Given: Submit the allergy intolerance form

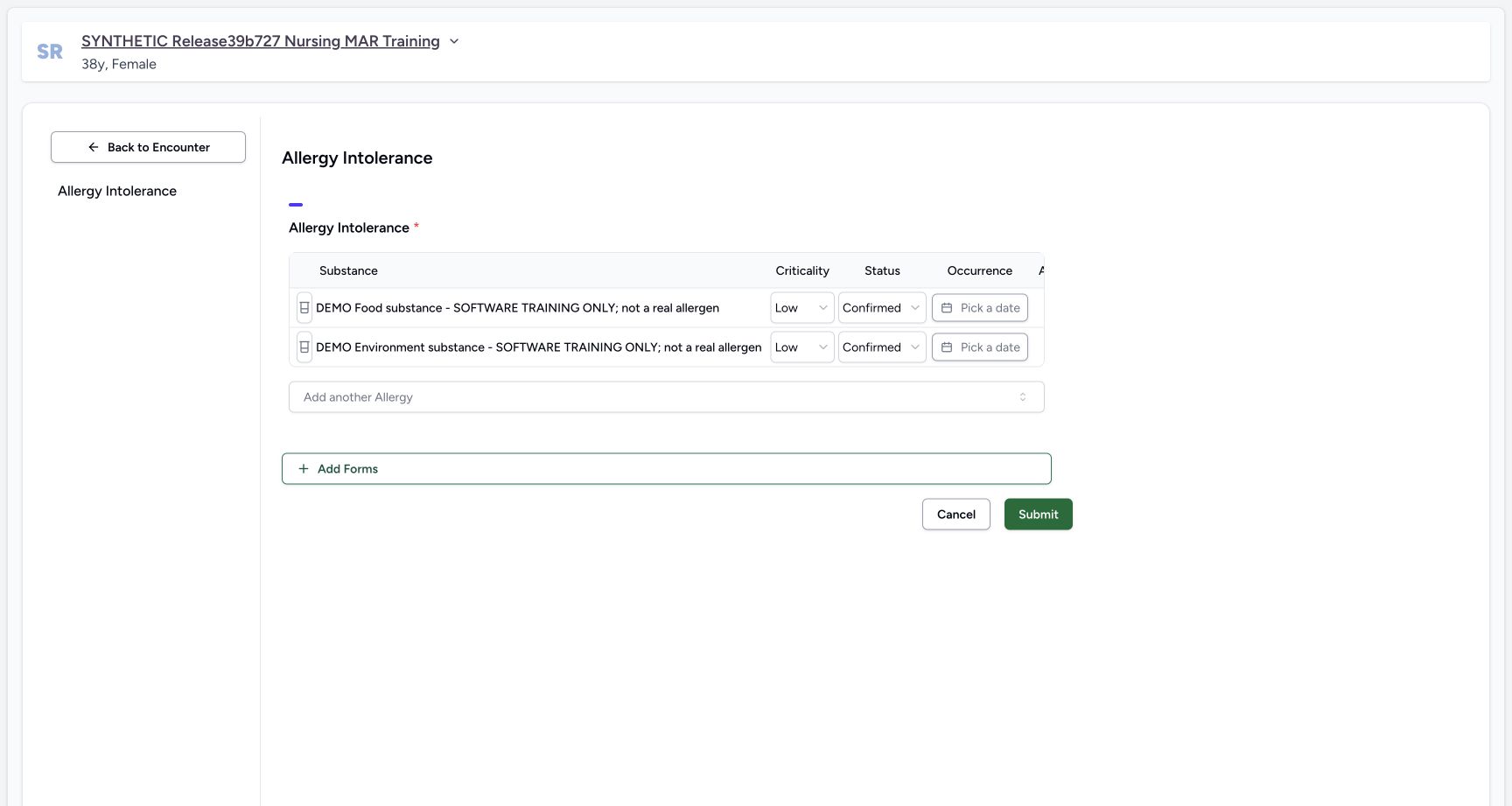Looking at the screenshot, I should pos(1039,515).
